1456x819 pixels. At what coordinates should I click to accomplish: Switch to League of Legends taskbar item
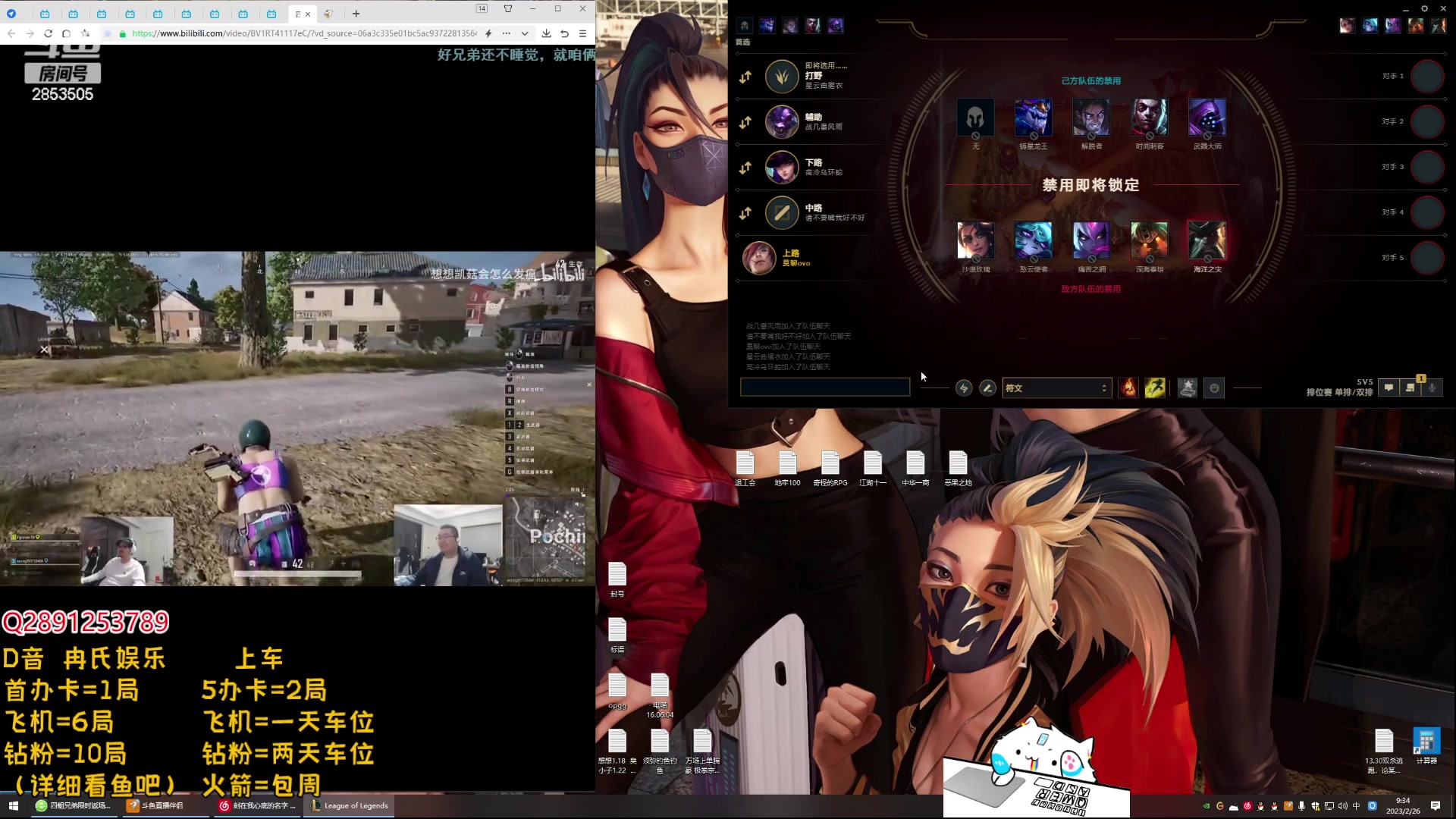click(x=350, y=805)
